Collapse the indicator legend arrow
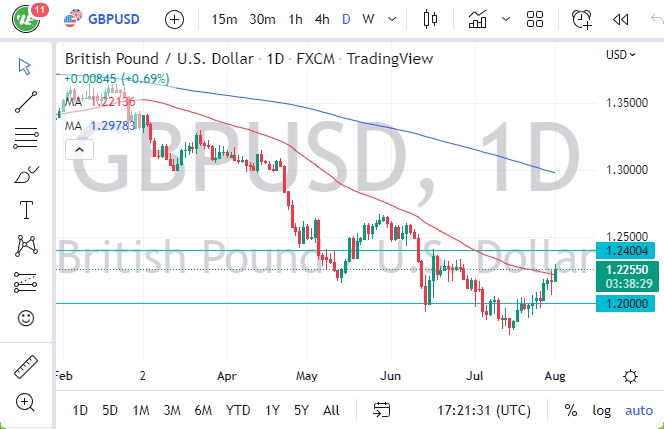This screenshot has width=664, height=429. [x=78, y=150]
